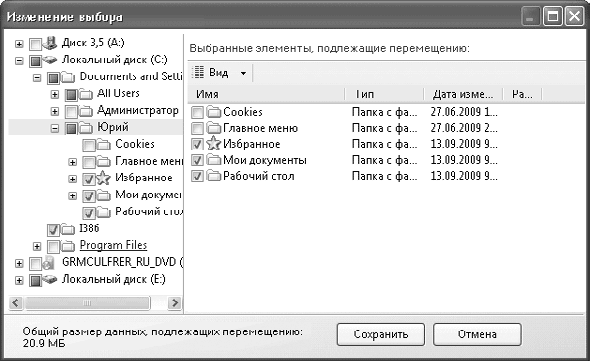
Task: Expand the All Users tree node
Action: point(55,94)
